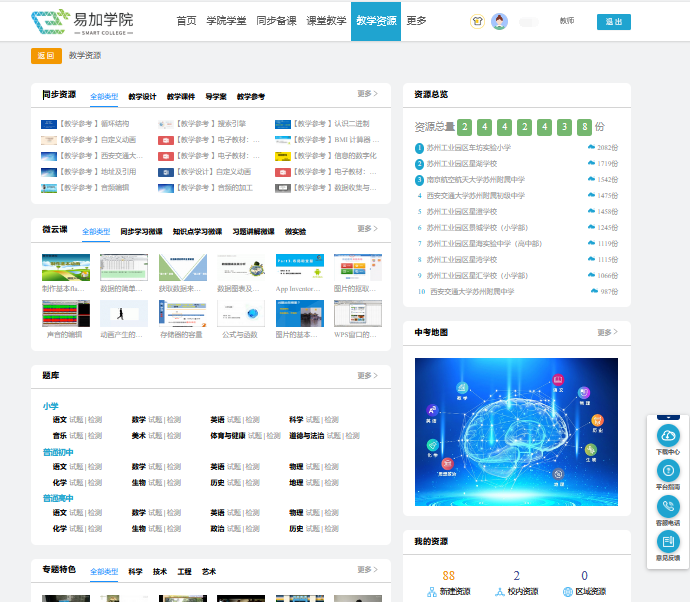Open 学院学堂 navigation item
Screen dimensions: 690x602
click(226, 21)
